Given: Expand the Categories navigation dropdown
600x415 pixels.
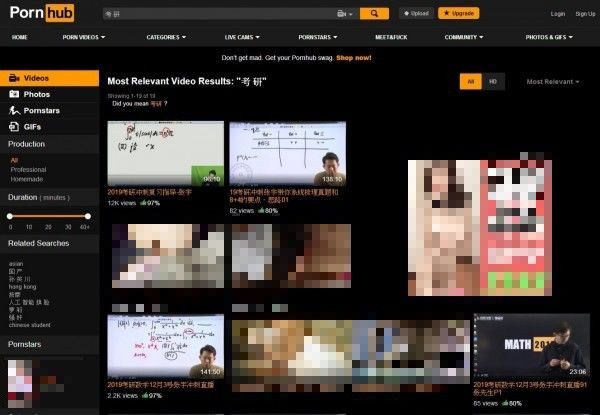Looking at the screenshot, I should pos(166,37).
